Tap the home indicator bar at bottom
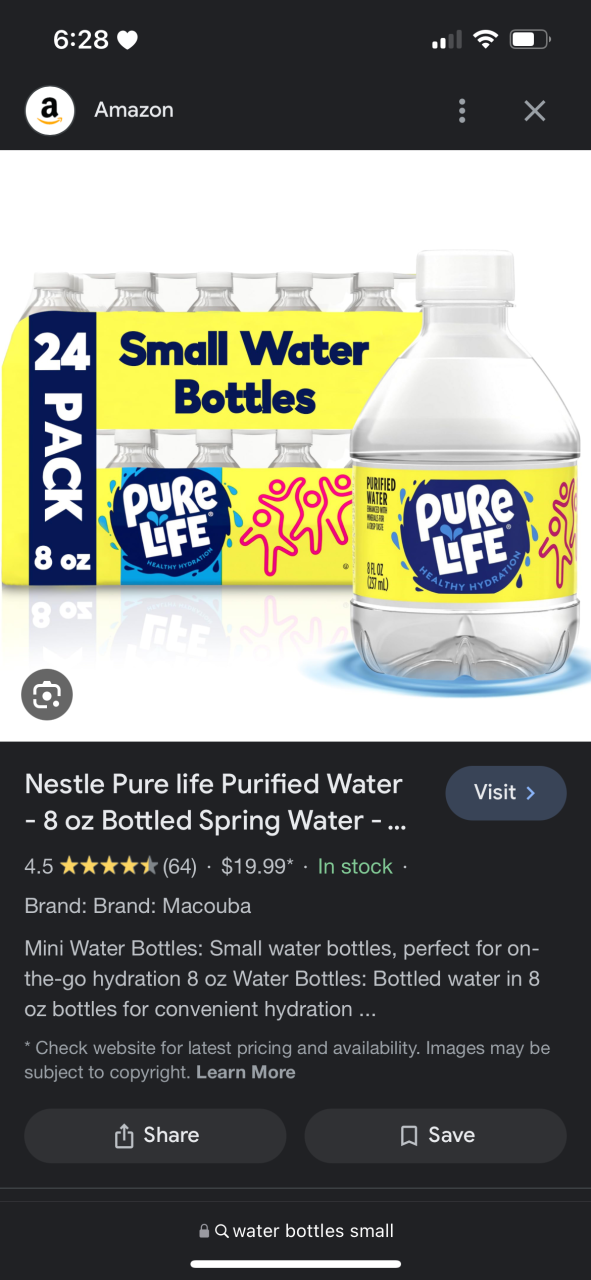The height and width of the screenshot is (1280, 591). pyautogui.click(x=296, y=1264)
